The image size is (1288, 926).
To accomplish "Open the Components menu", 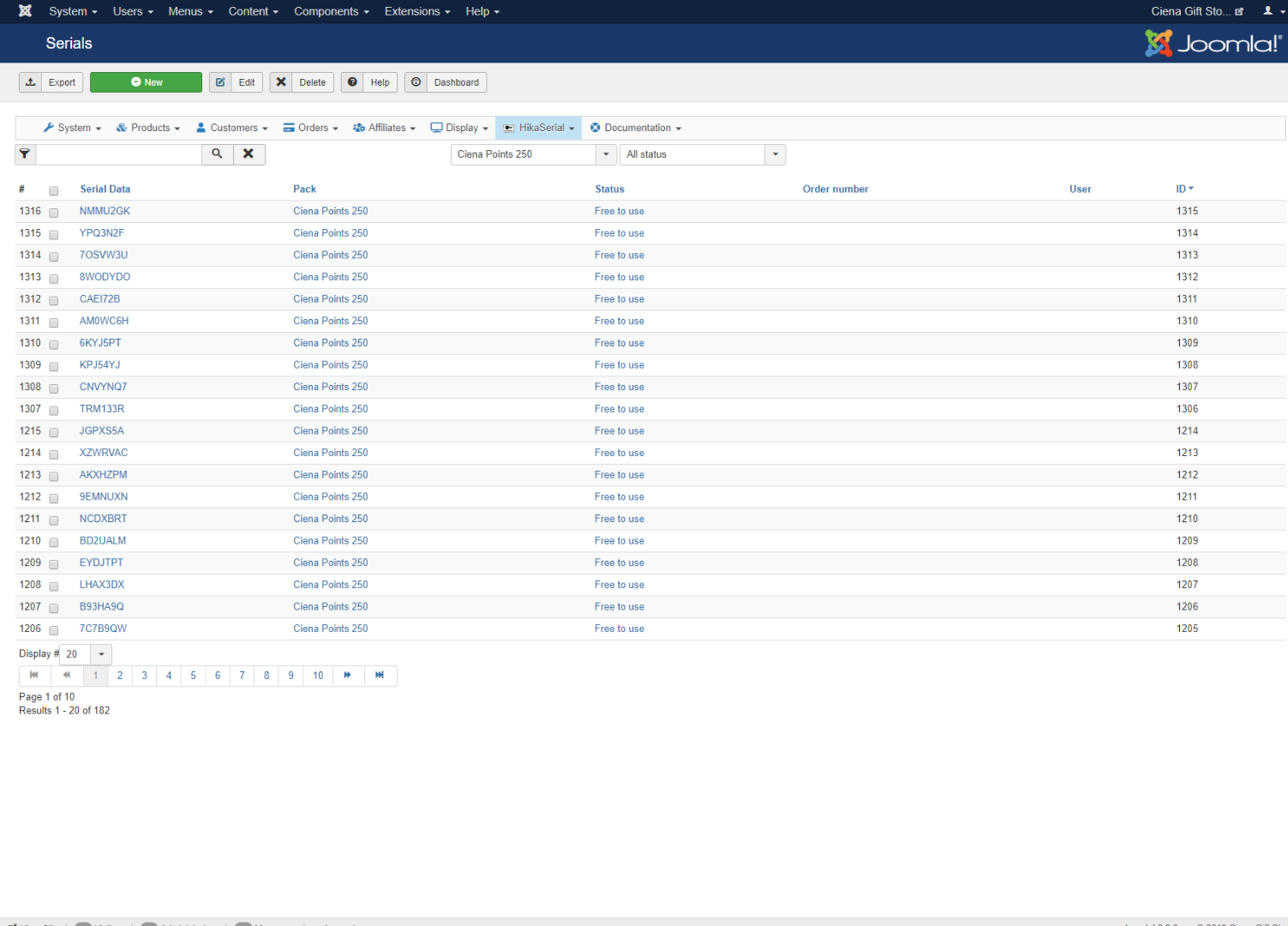I will point(332,11).
